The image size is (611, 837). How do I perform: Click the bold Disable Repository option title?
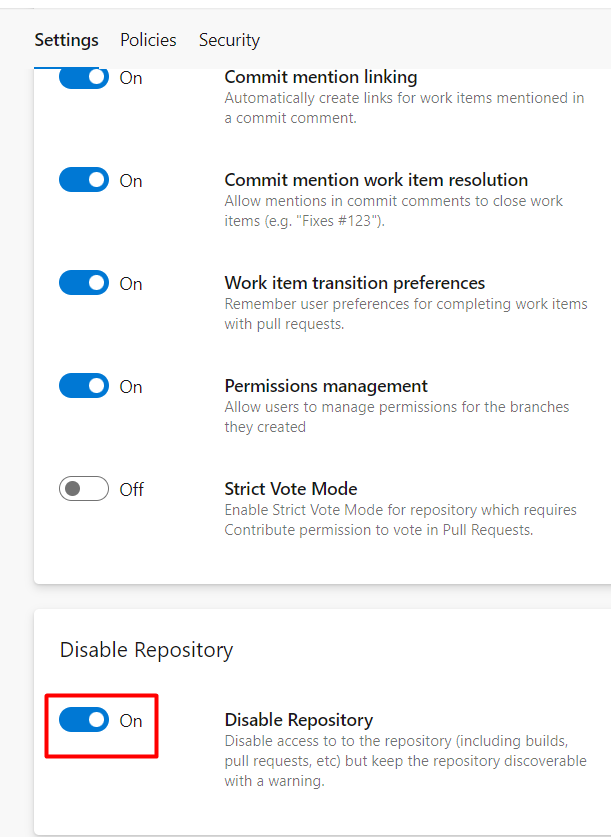point(299,720)
